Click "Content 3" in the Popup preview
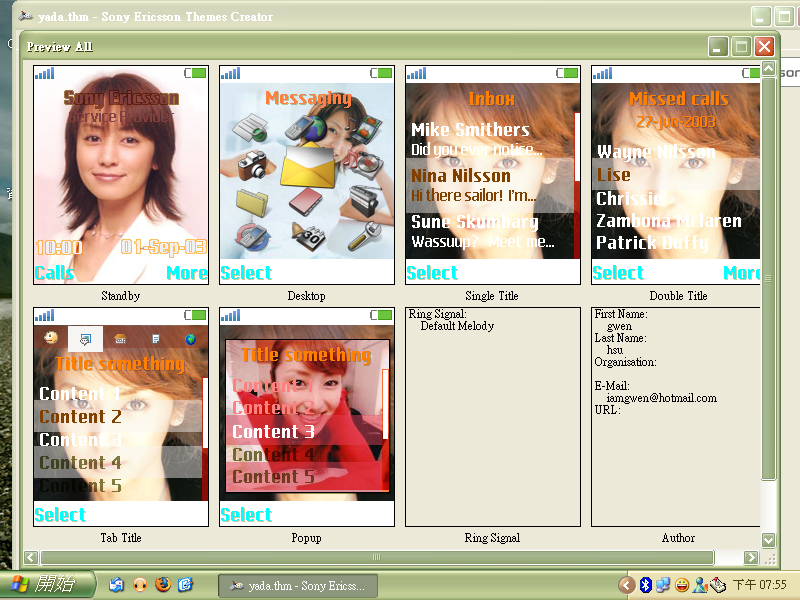The width and height of the screenshot is (800, 600). click(x=273, y=432)
